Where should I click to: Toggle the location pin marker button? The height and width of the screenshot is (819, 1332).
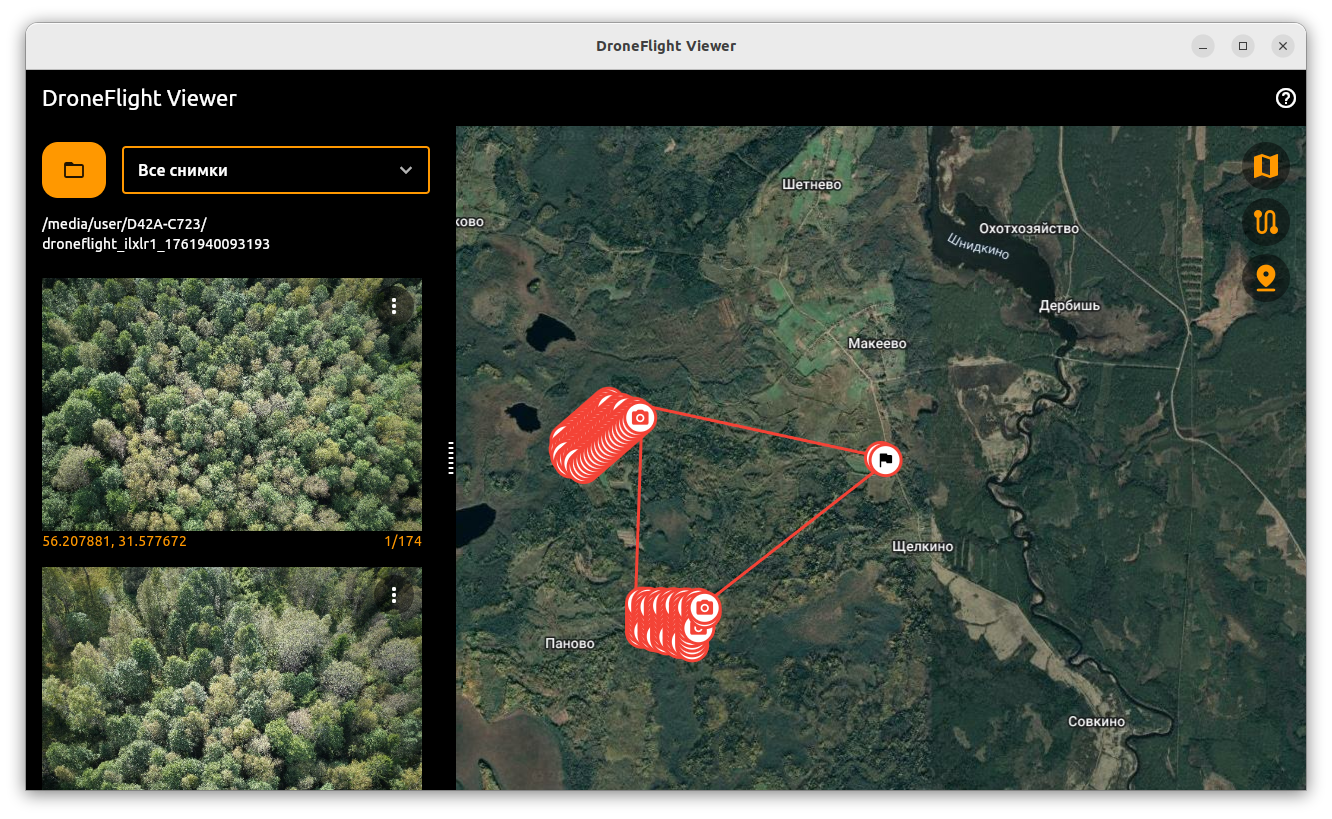point(1265,278)
